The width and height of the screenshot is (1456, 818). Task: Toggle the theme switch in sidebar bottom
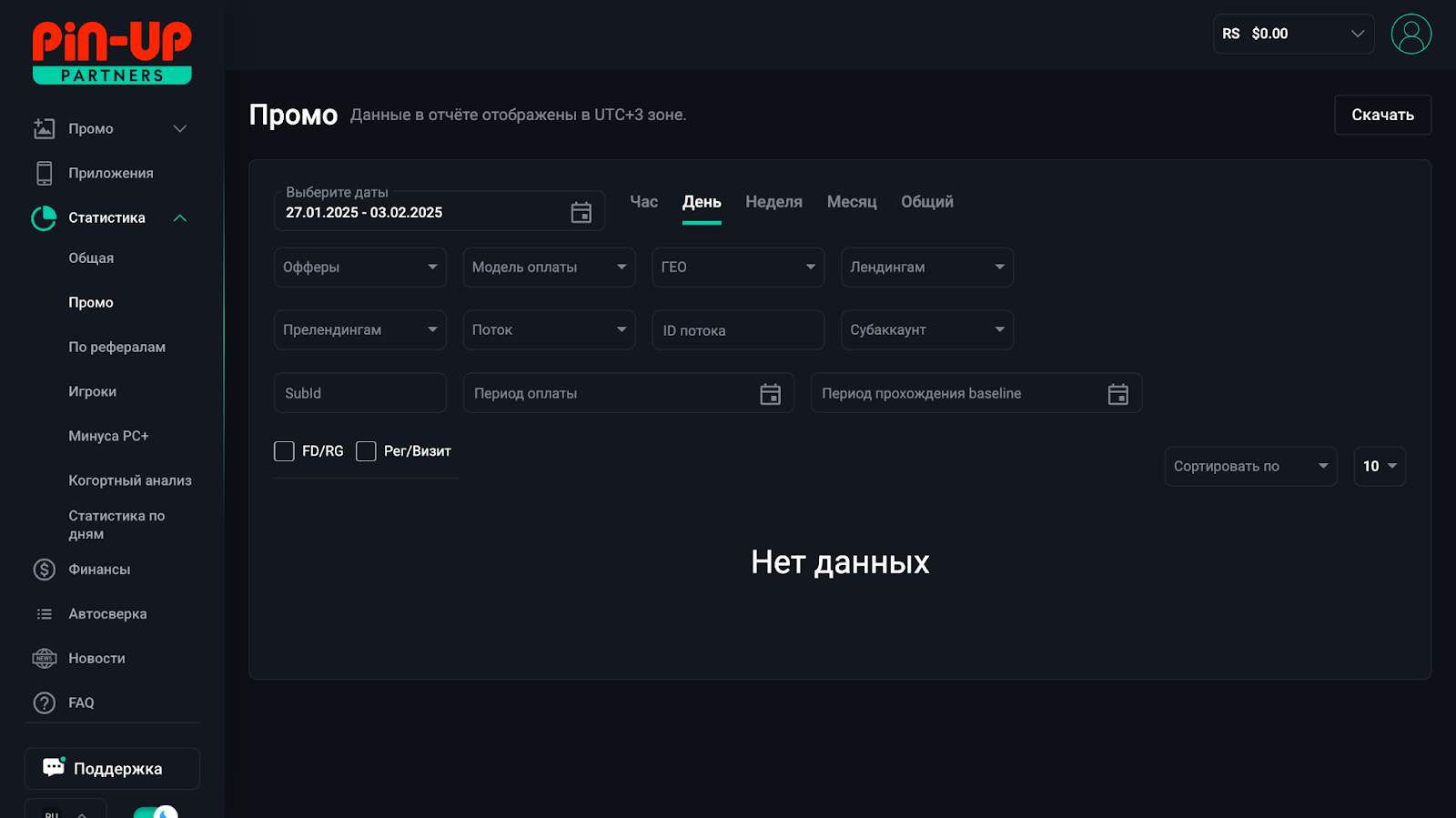[x=156, y=812]
